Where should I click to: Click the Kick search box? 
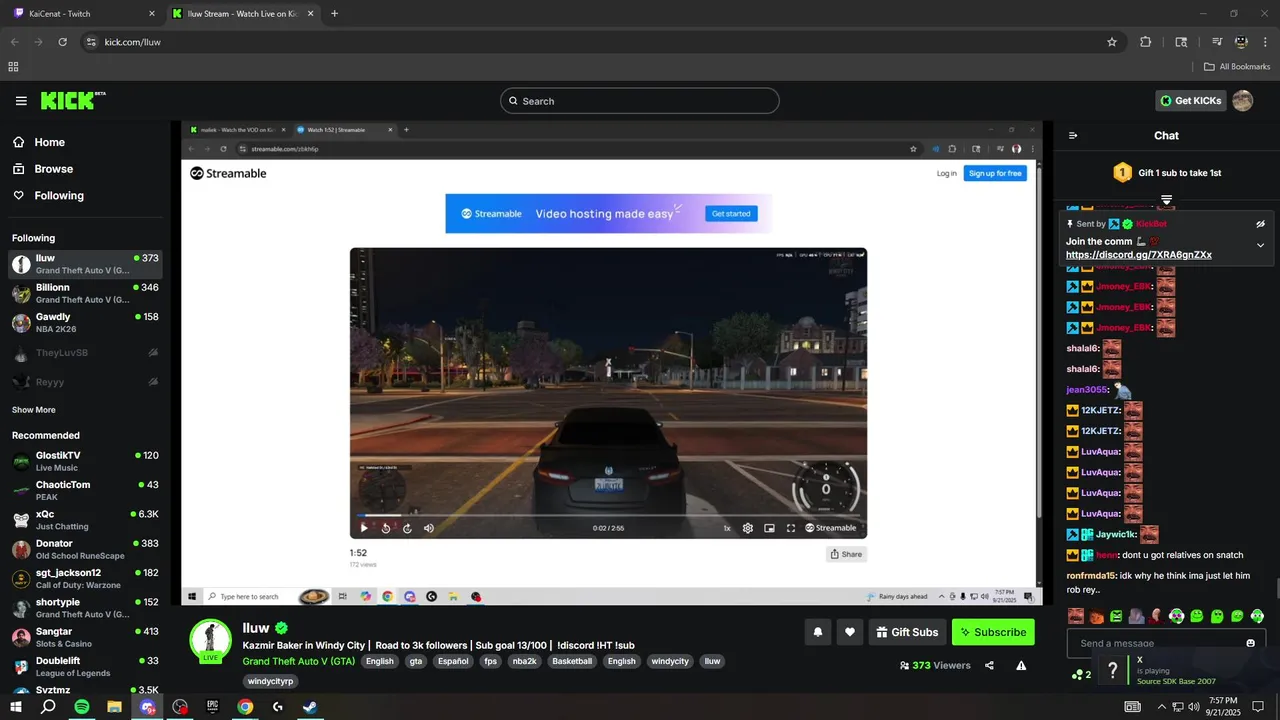coord(639,101)
